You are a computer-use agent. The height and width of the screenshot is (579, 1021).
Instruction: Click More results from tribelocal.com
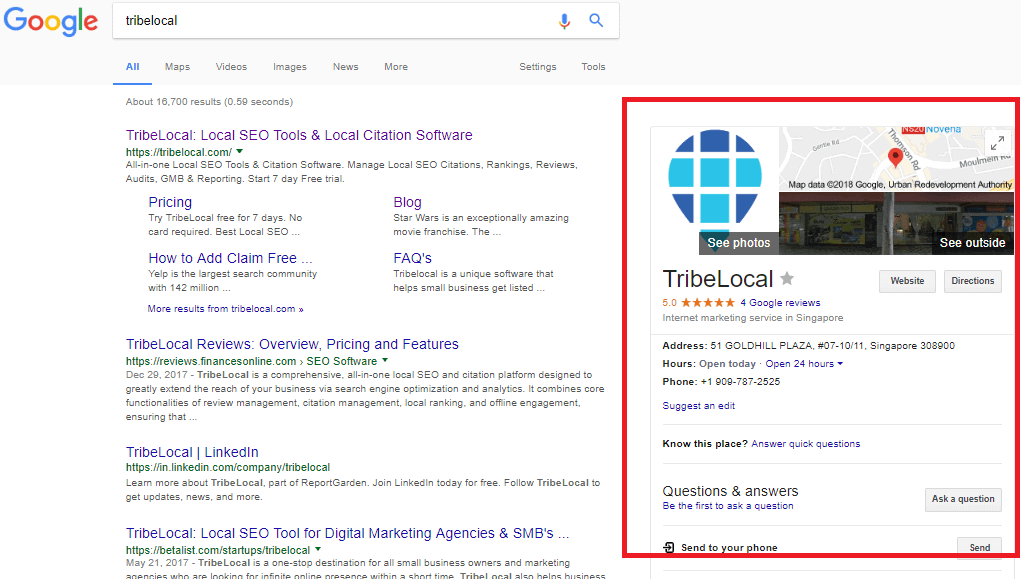(225, 309)
